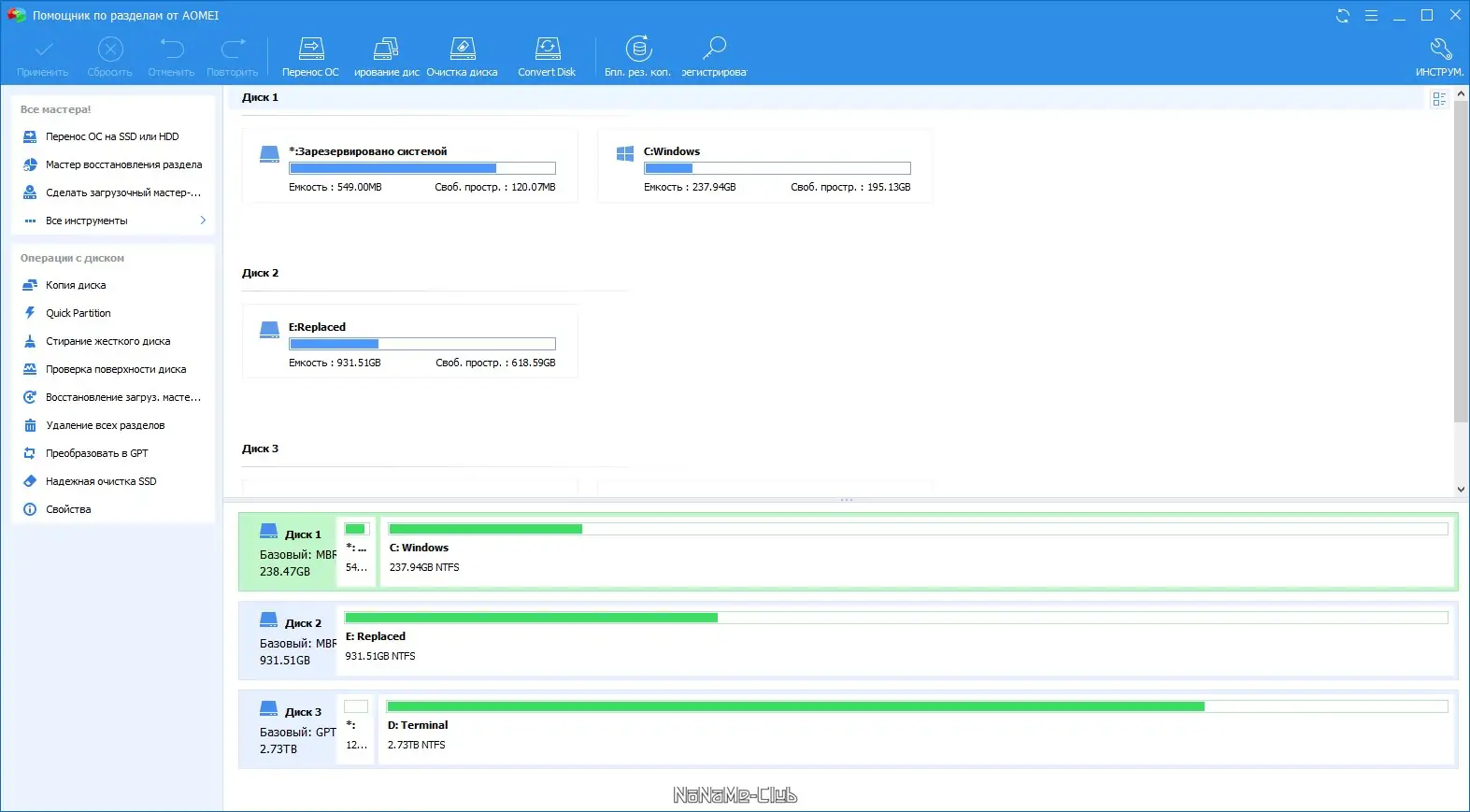1470x812 pixels.
Task: Click scroll-down arrow of disk list
Action: click(1461, 489)
